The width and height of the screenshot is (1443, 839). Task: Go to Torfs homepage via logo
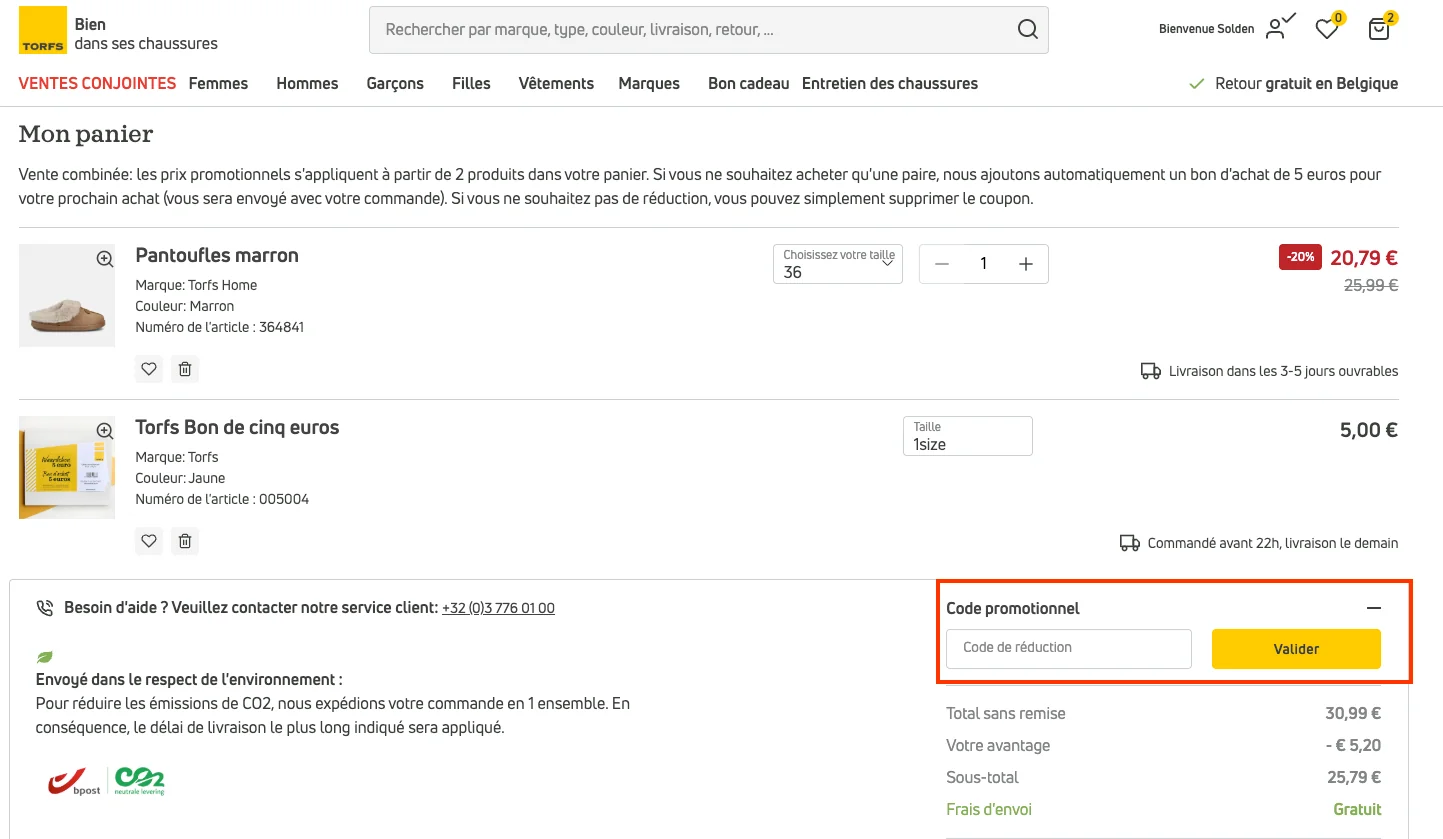pyautogui.click(x=42, y=30)
